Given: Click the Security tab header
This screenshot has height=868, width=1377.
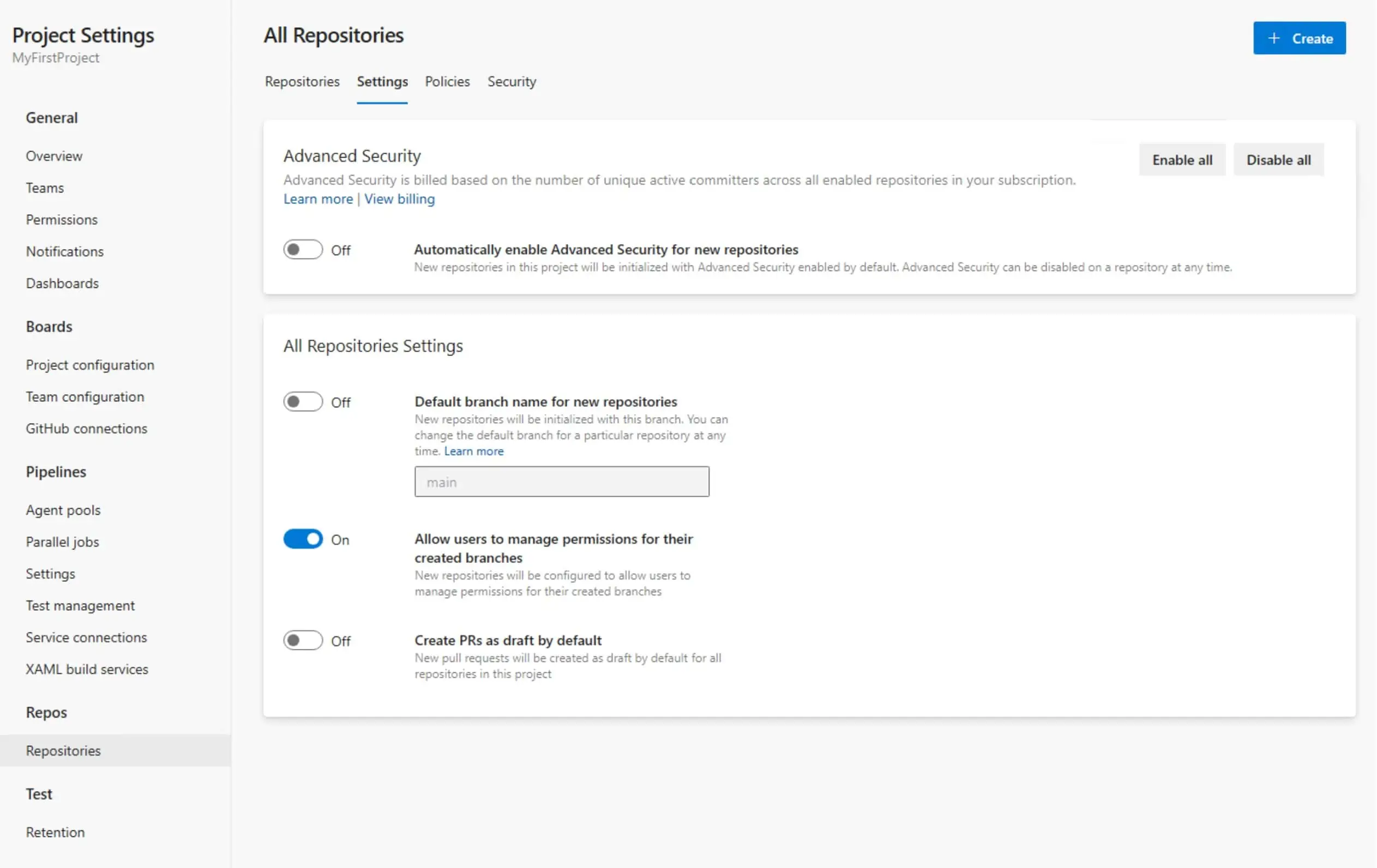Looking at the screenshot, I should [510, 82].
